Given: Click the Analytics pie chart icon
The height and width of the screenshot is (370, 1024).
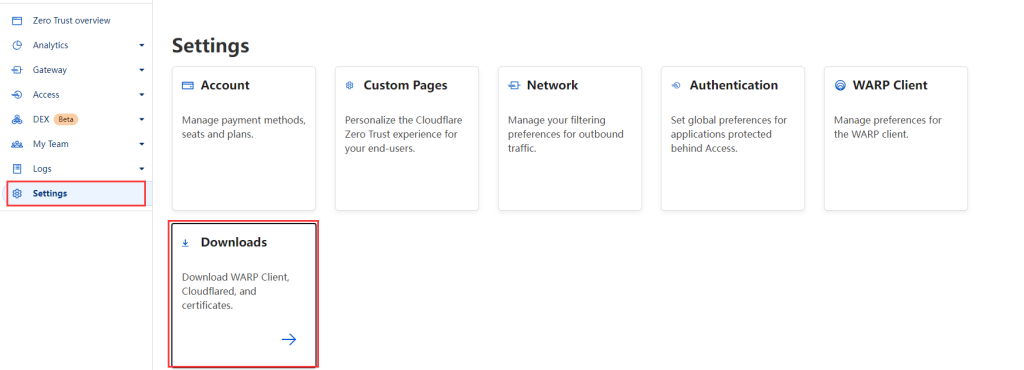Looking at the screenshot, I should point(17,46).
